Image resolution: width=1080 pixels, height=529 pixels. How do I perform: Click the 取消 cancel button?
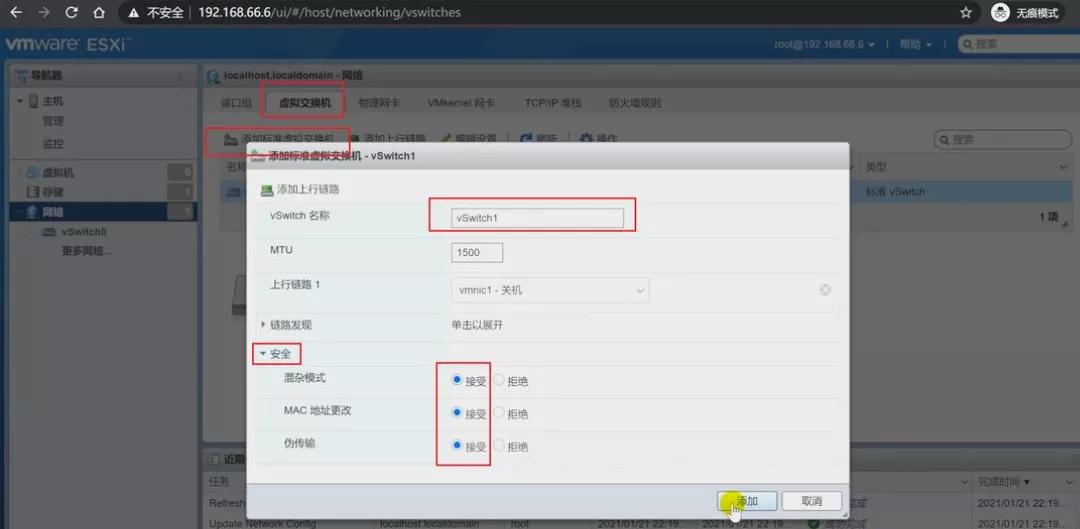point(811,501)
